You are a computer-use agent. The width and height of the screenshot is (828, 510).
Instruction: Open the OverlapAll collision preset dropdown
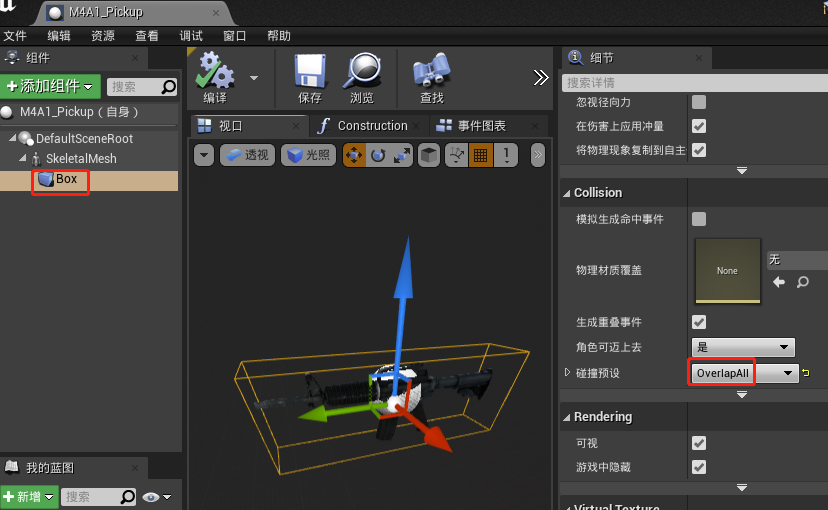click(745, 373)
